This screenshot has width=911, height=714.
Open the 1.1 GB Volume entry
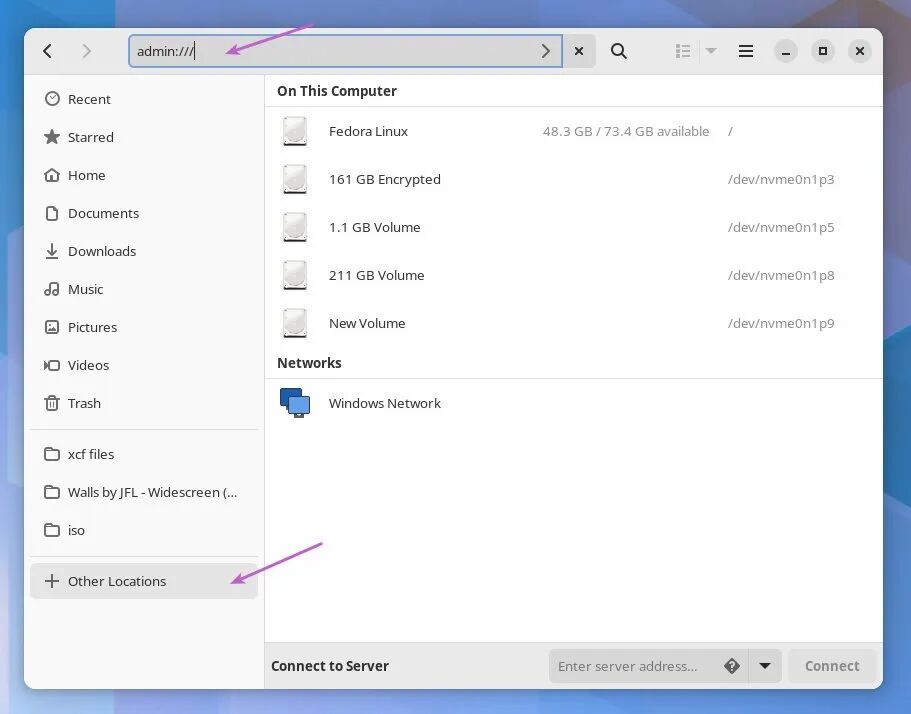point(573,227)
